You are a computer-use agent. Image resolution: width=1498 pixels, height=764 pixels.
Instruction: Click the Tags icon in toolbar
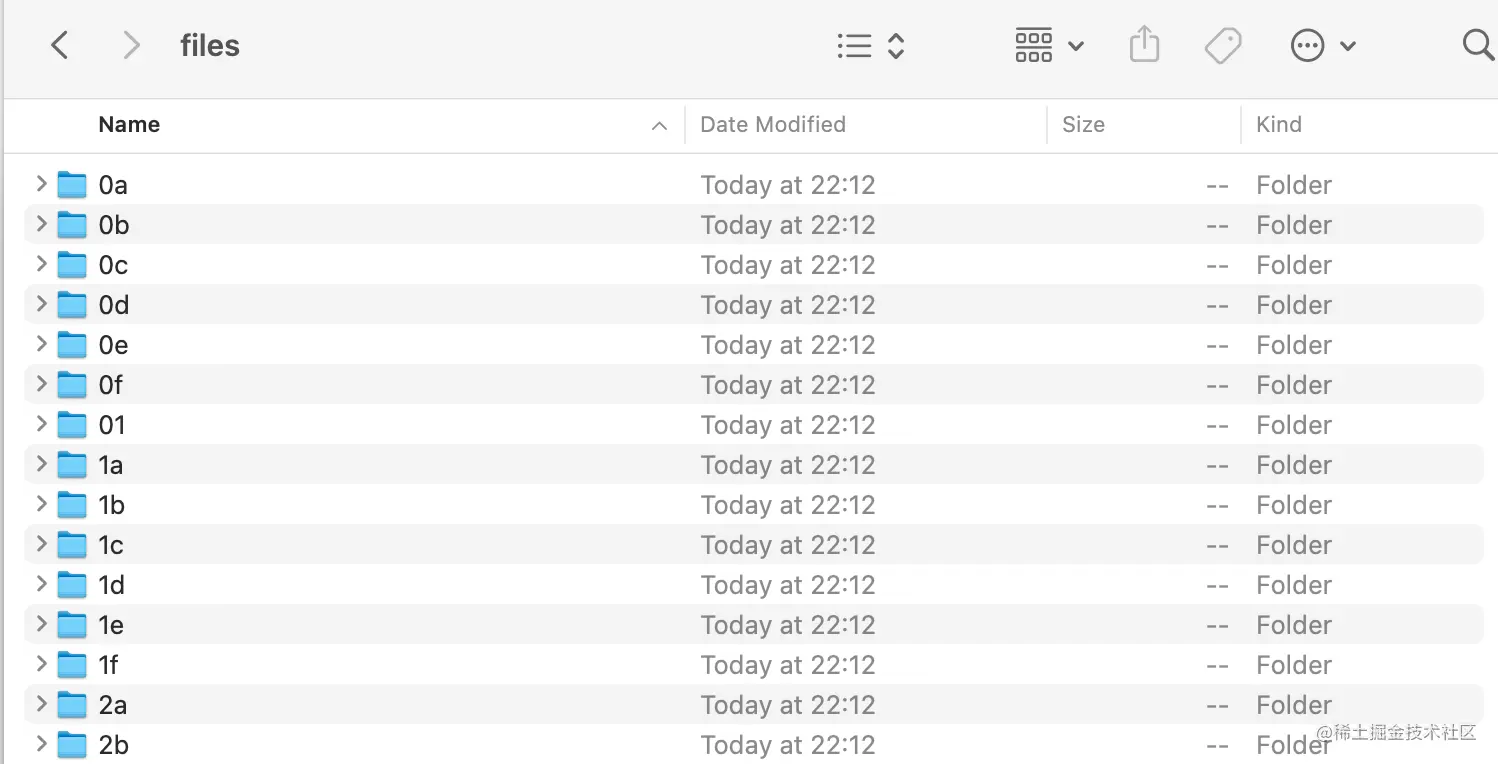coord(1222,45)
